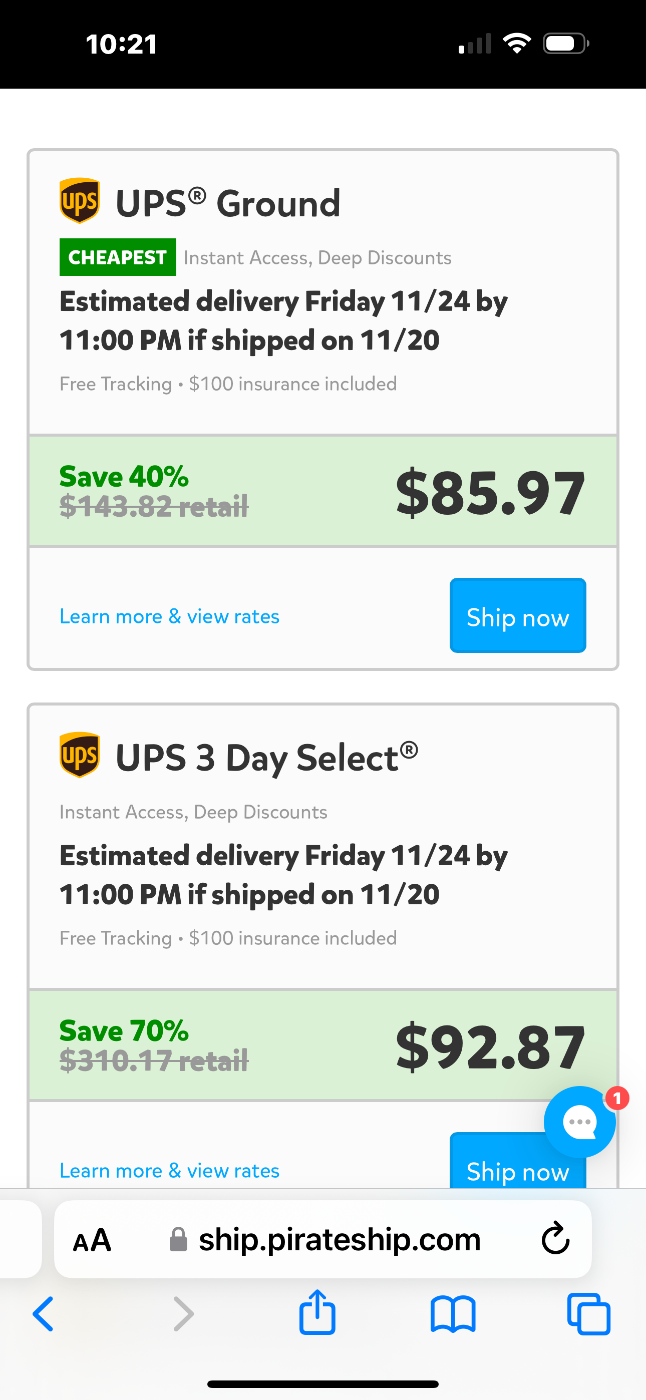646x1400 pixels.
Task: Tap the $92.87 UPS 3 Day Select price
Action: [x=490, y=1046]
